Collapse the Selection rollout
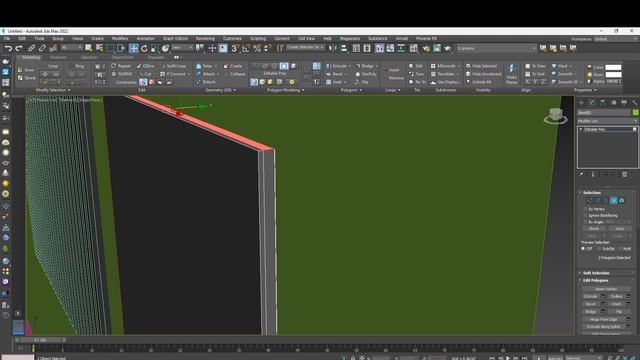The height and width of the screenshot is (360, 640). pyautogui.click(x=591, y=192)
